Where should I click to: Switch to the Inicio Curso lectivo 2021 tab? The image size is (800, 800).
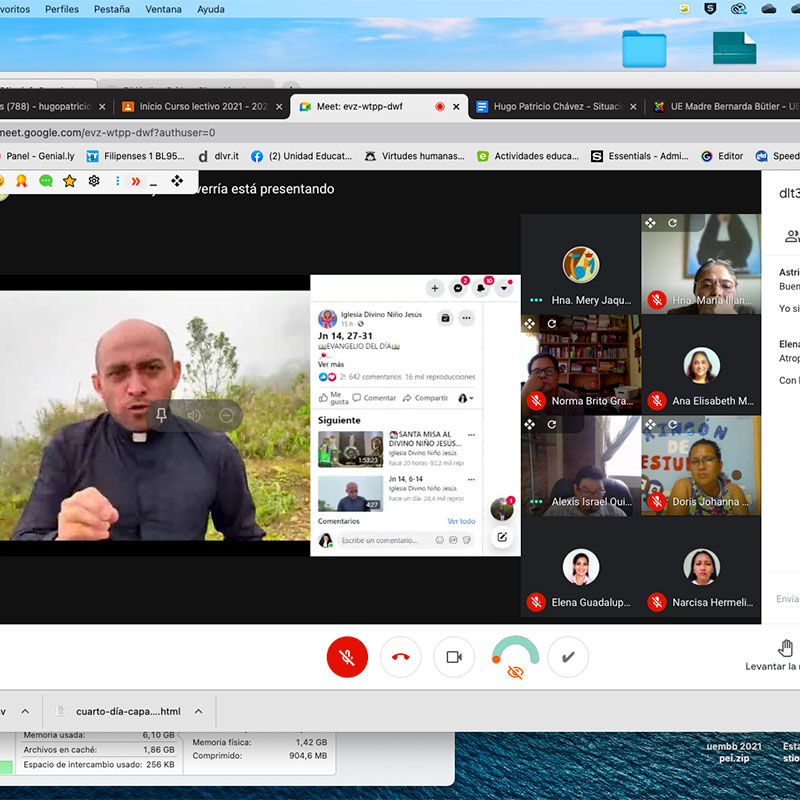(203, 106)
